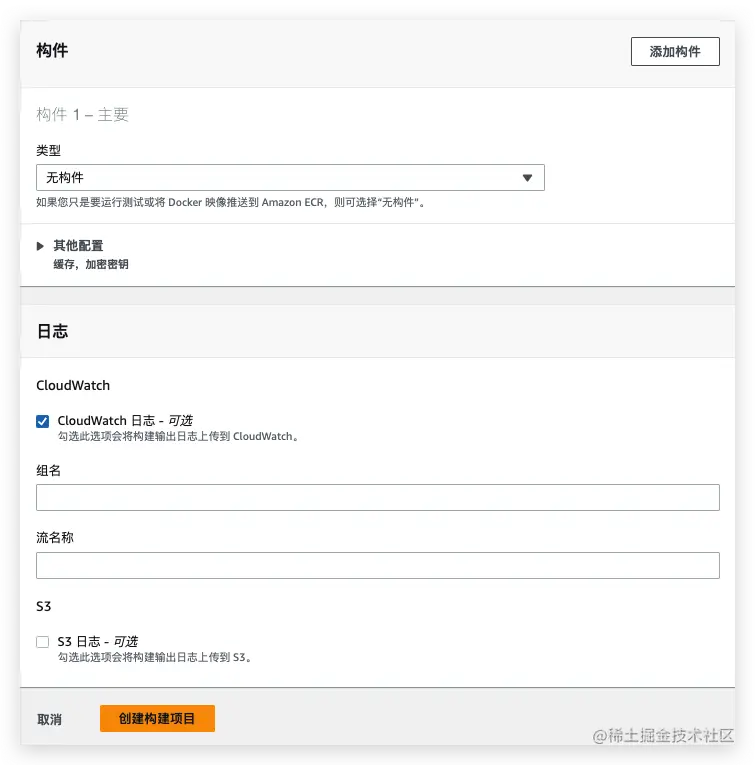Click the 构件 section heading
Screen dimensions: 755x765
(x=52, y=50)
